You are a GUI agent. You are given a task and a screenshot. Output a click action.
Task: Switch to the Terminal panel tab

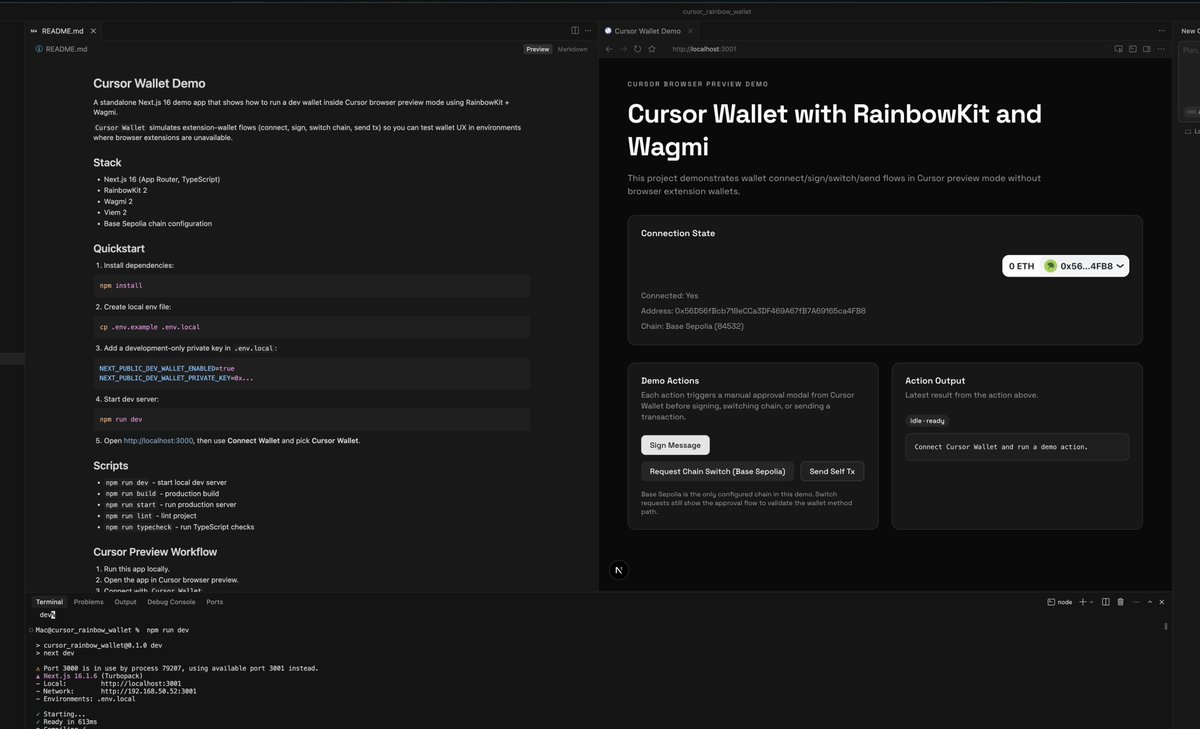coord(49,602)
